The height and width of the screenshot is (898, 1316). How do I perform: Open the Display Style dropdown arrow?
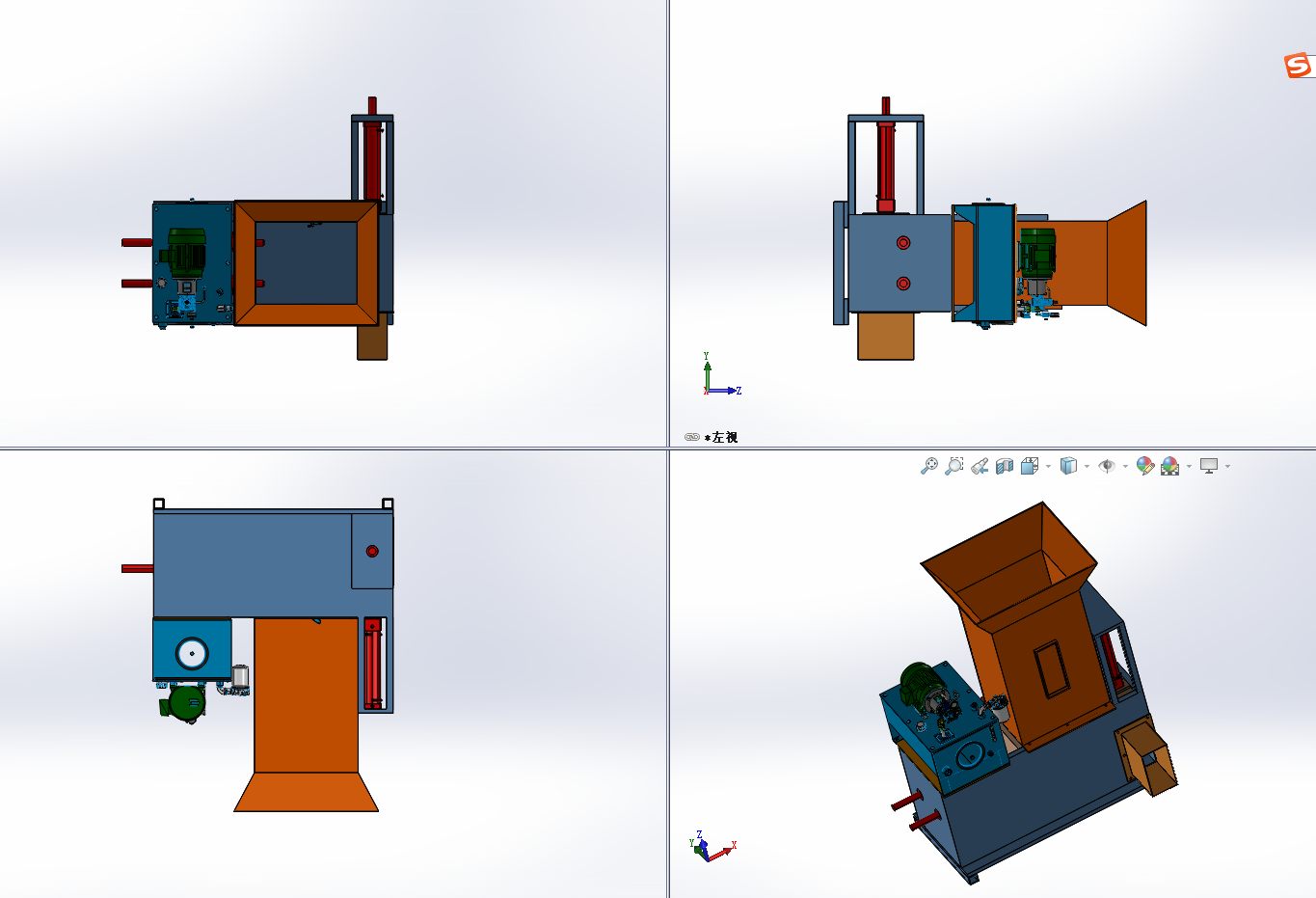(x=1087, y=466)
